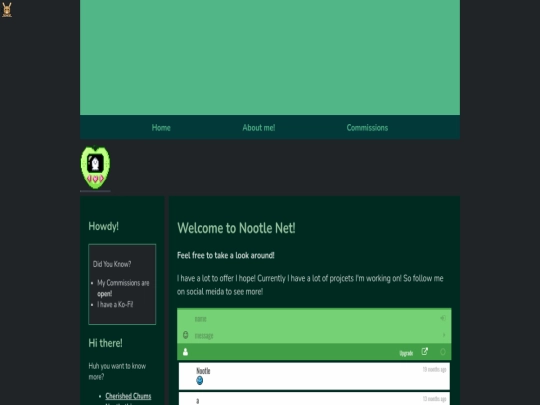The width and height of the screenshot is (540, 405).
Task: Click the blue emoji in Nootle's message
Action: pos(199,381)
